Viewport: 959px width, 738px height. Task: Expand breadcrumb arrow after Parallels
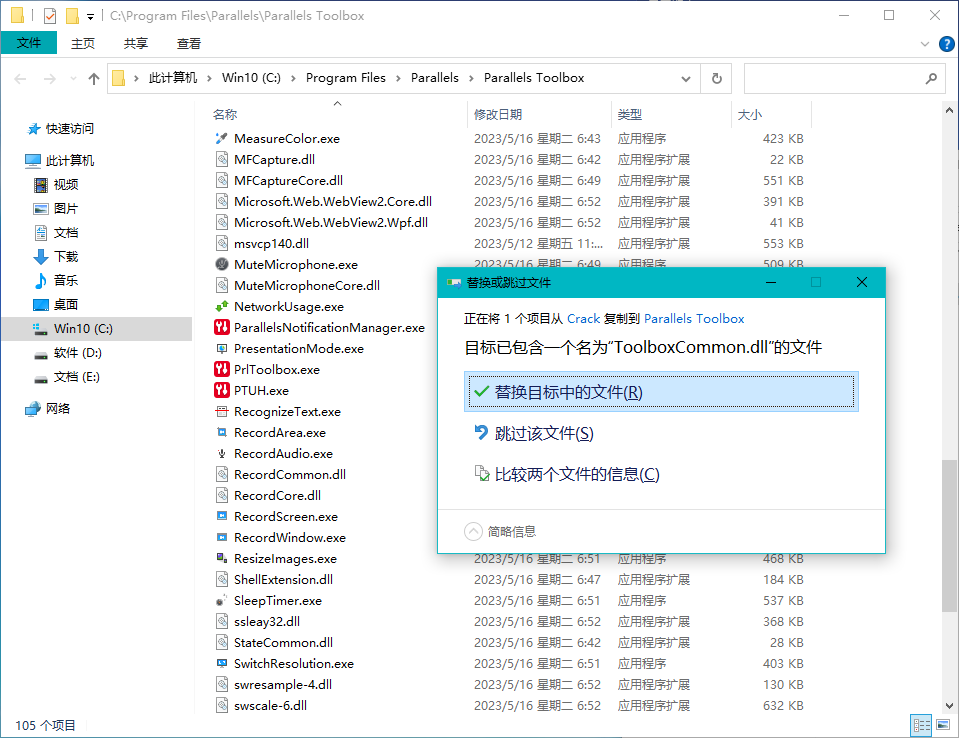click(x=471, y=78)
